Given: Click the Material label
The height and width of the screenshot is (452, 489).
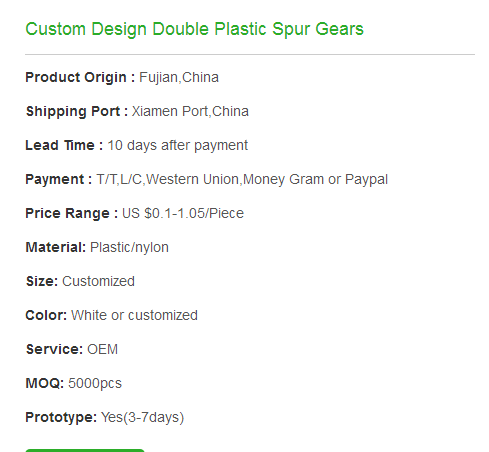Looking at the screenshot, I should (56, 248).
